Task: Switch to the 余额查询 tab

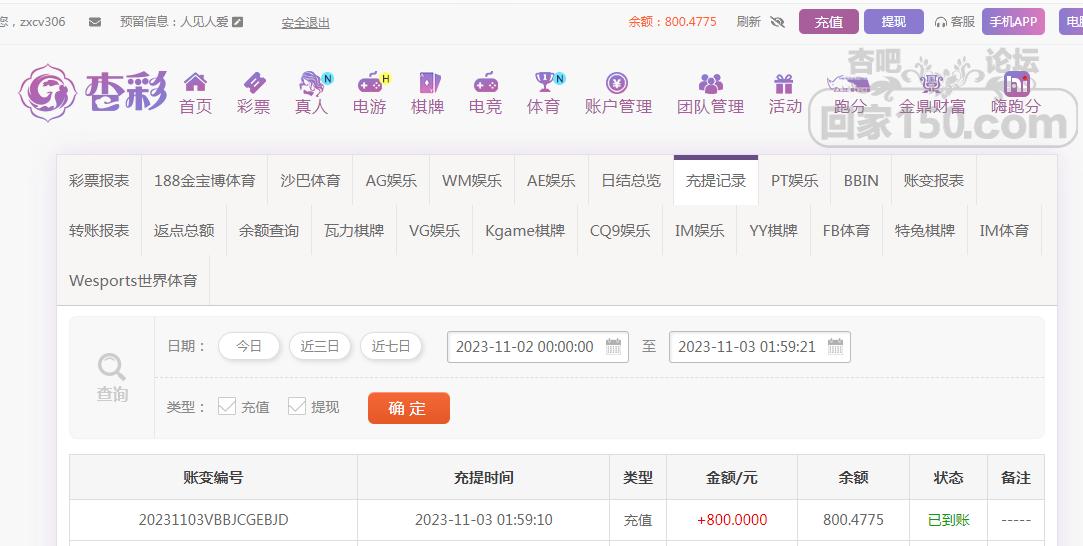Action: tap(269, 231)
